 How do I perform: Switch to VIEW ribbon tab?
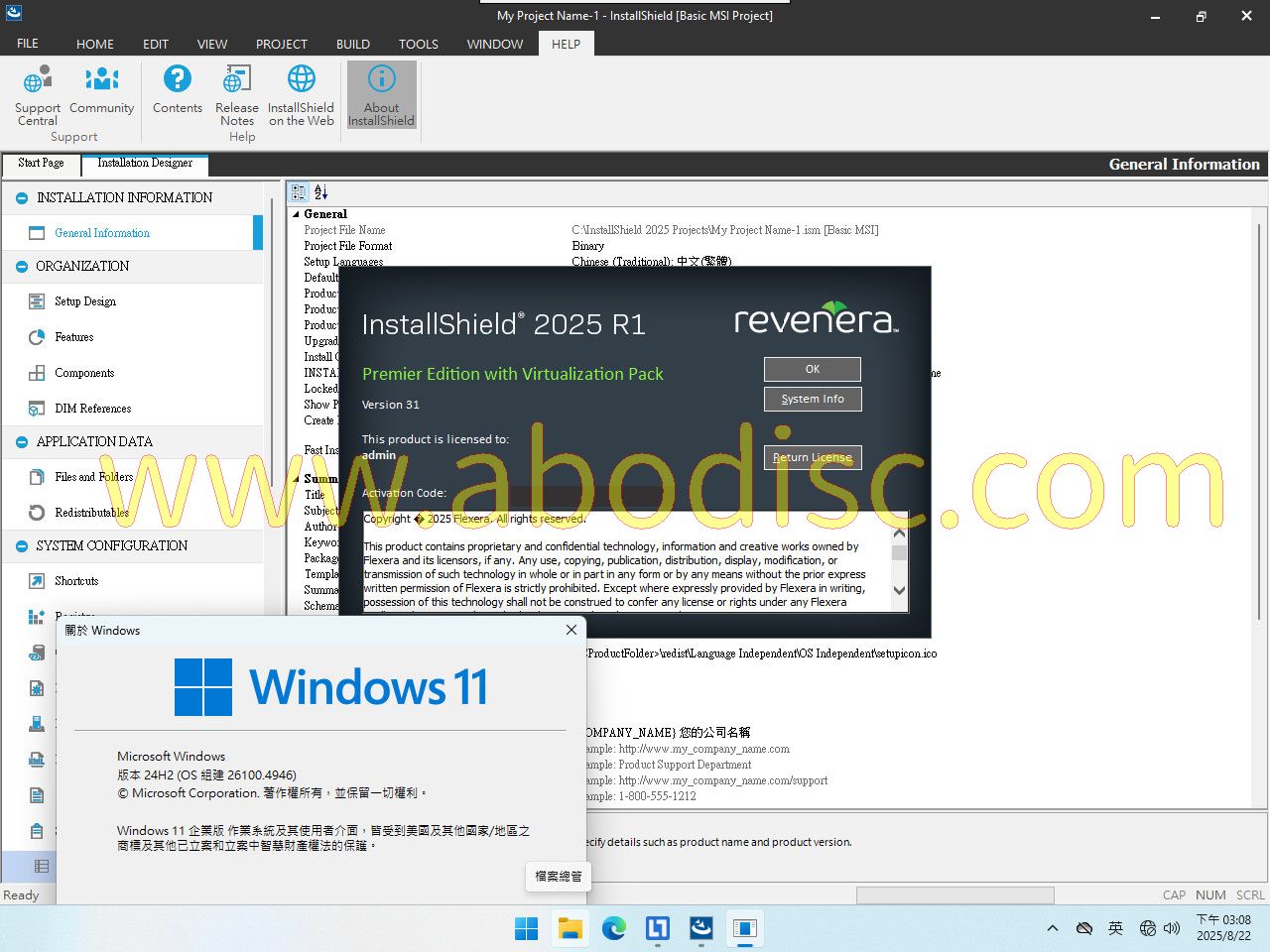point(212,44)
